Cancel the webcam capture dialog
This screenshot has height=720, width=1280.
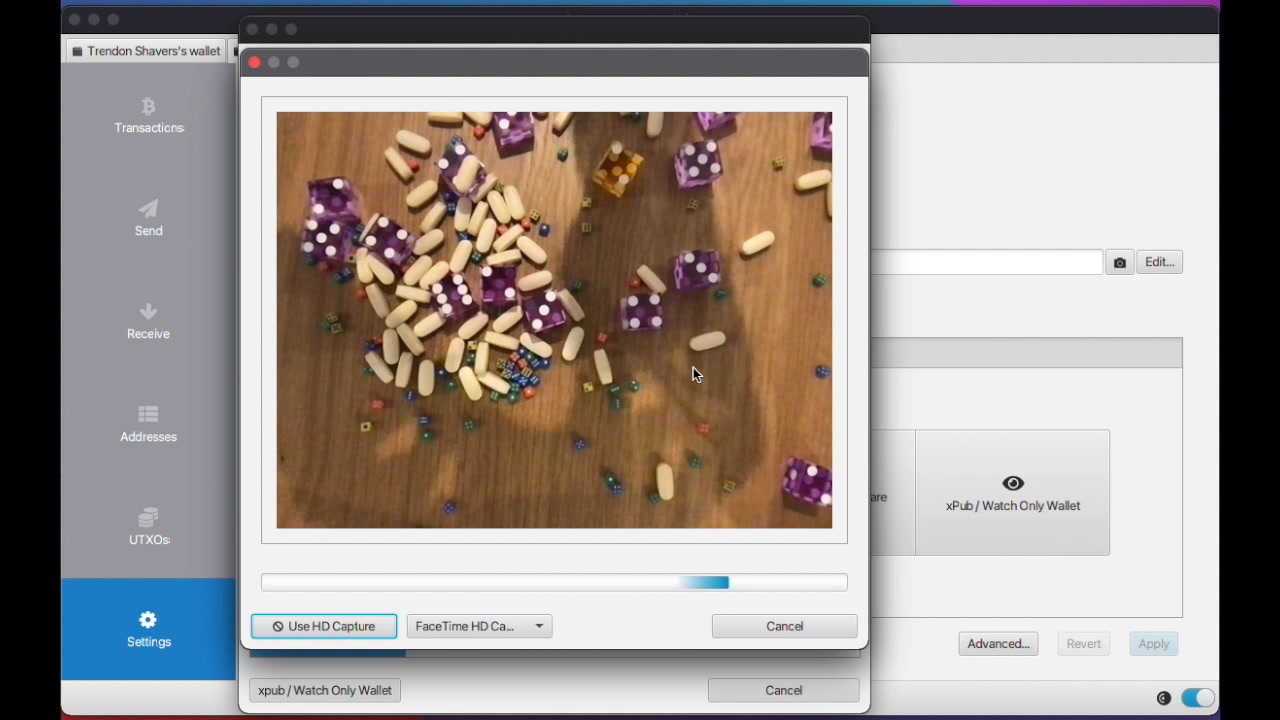tap(784, 626)
